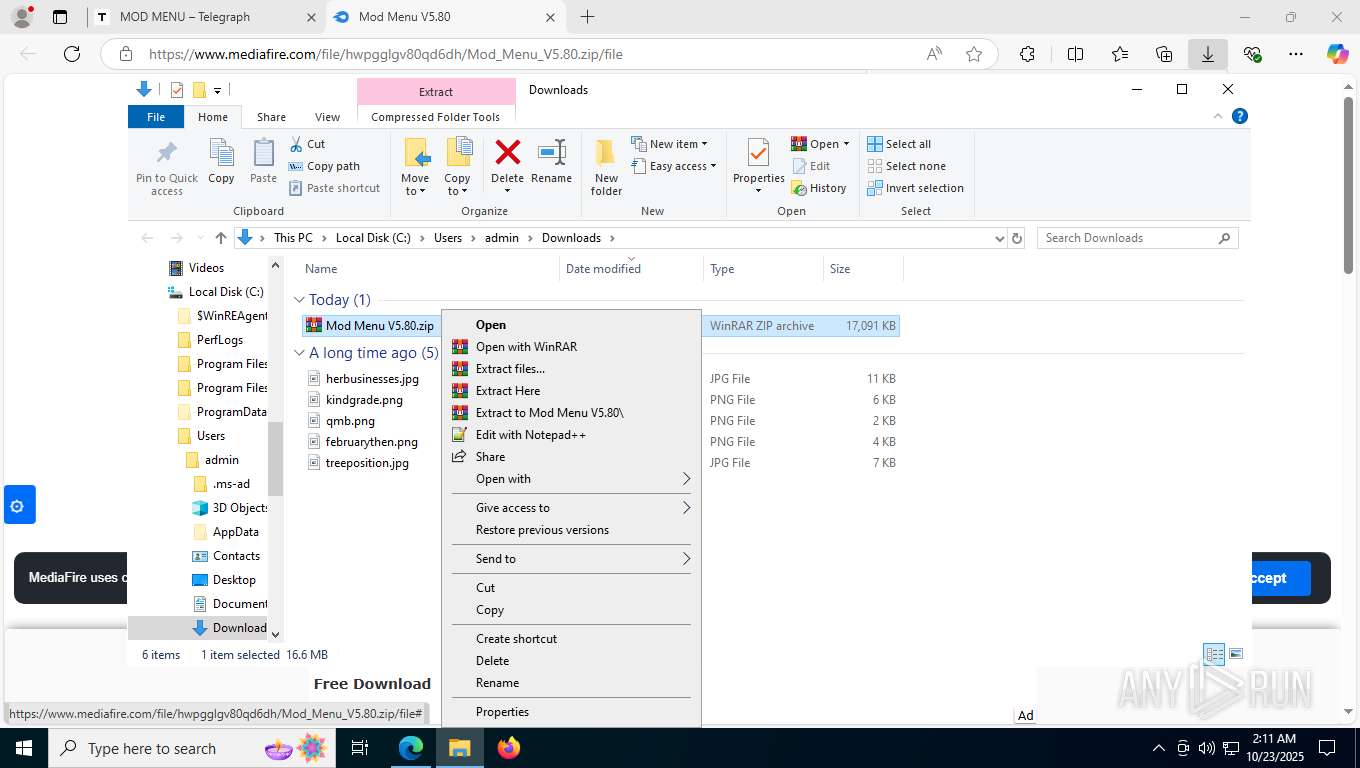Click taskbar search box
This screenshot has width=1360, height=768.
click(x=192, y=748)
